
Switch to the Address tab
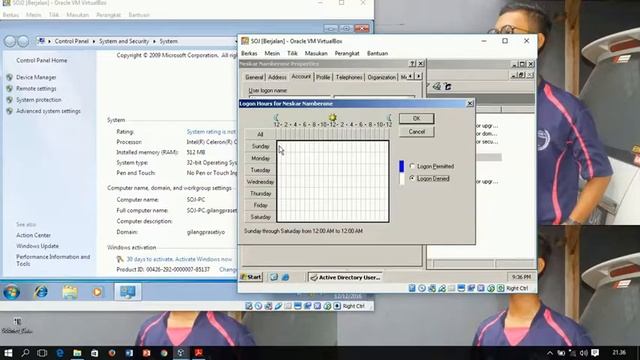point(277,77)
